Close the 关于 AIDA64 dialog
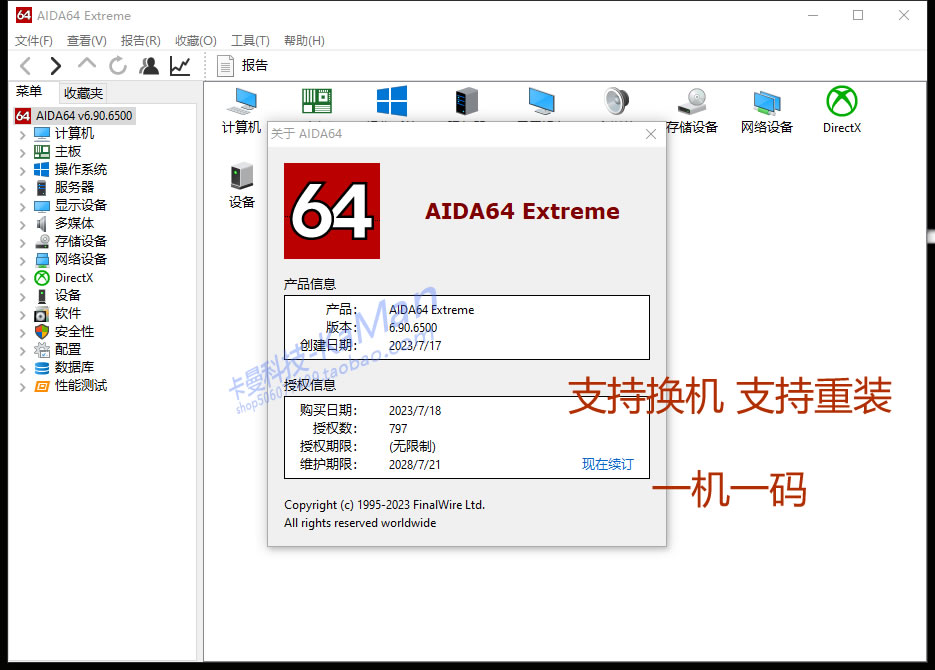The image size is (935, 670). (651, 134)
